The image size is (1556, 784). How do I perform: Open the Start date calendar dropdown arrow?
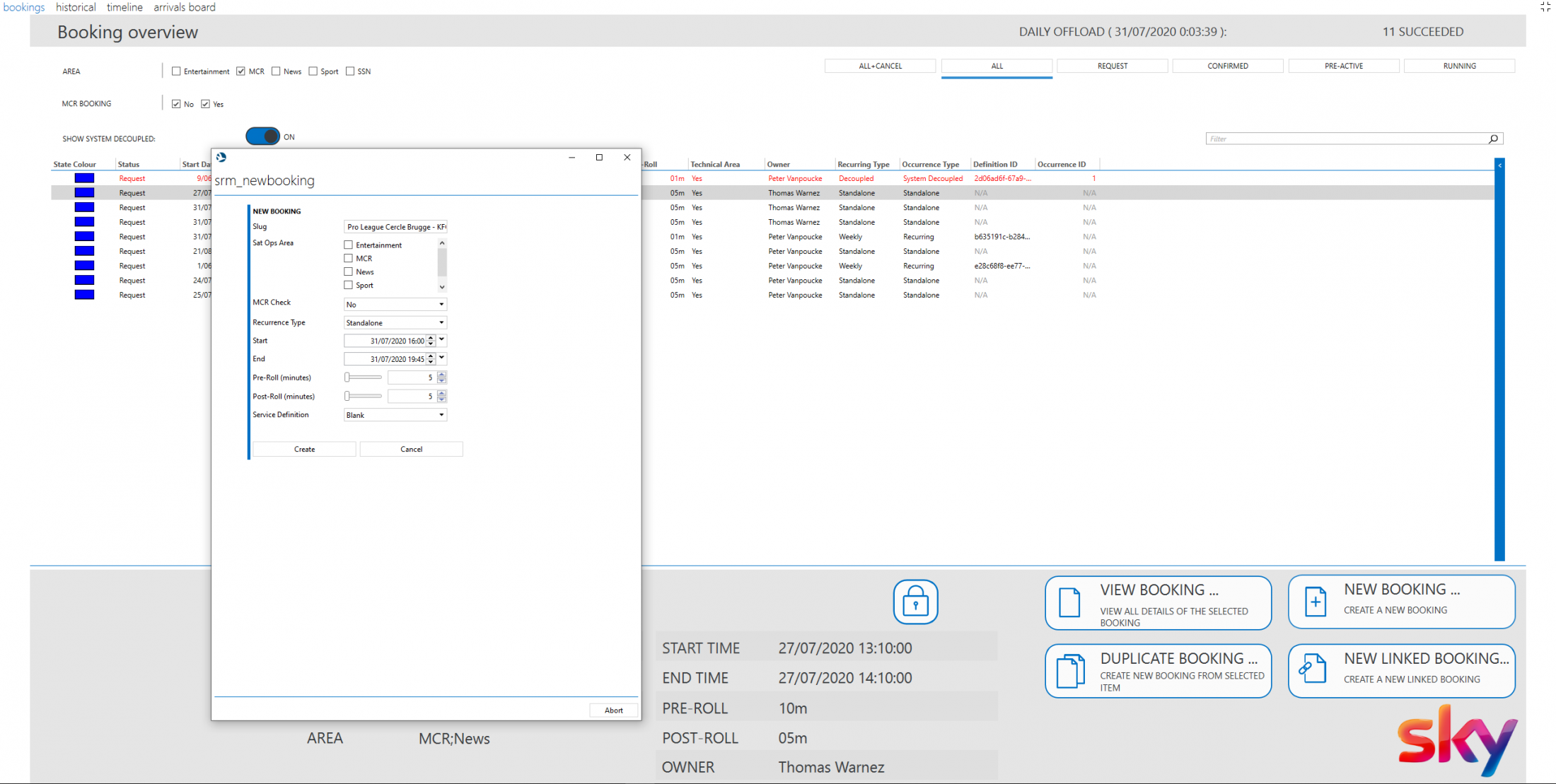[x=442, y=339]
